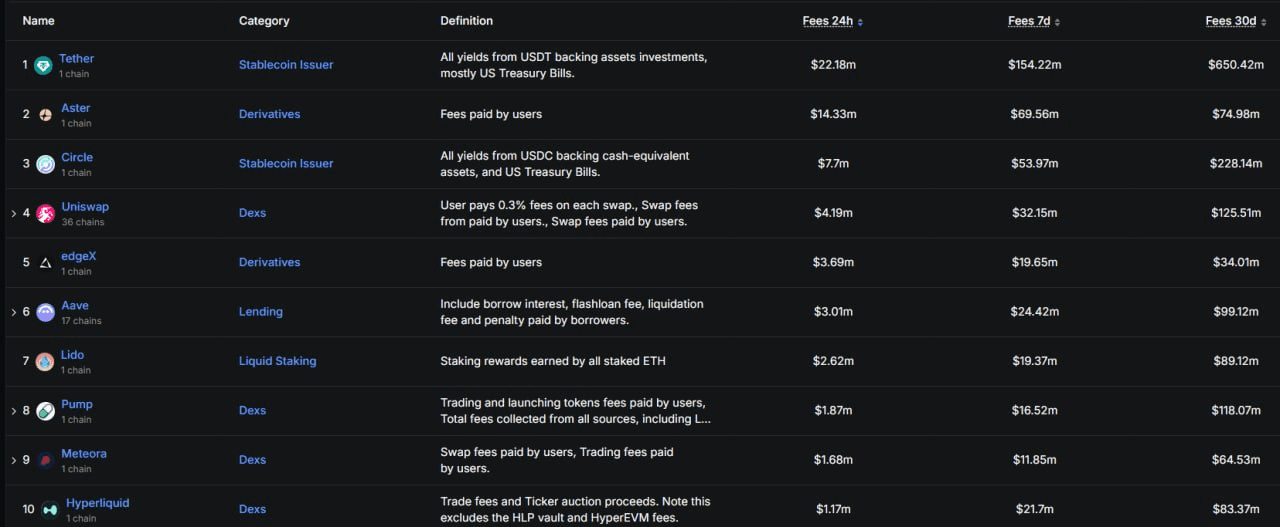
Task: Click the Aster protocol logo icon
Action: [x=45, y=114]
